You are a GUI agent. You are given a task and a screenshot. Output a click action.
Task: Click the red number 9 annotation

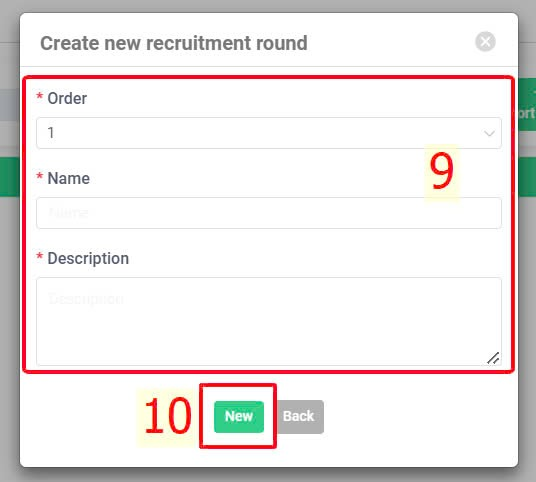click(441, 171)
